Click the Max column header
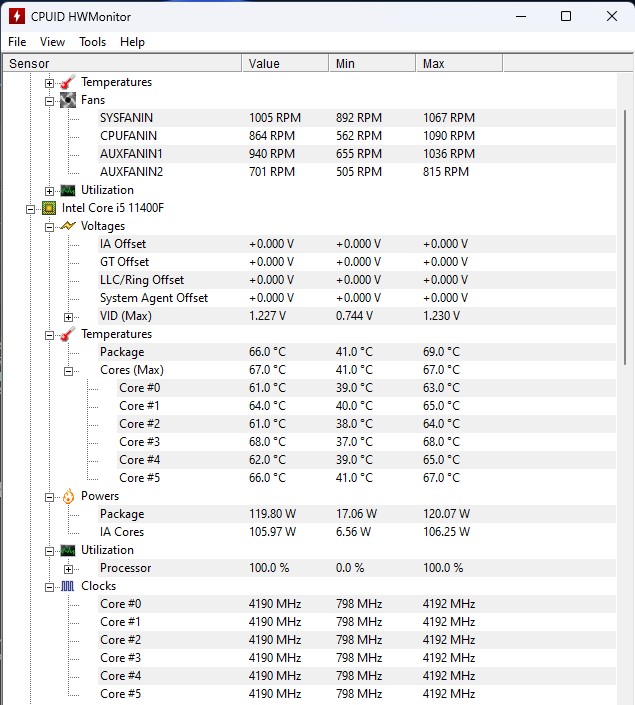Viewport: 635px width, 705px height. [459, 63]
